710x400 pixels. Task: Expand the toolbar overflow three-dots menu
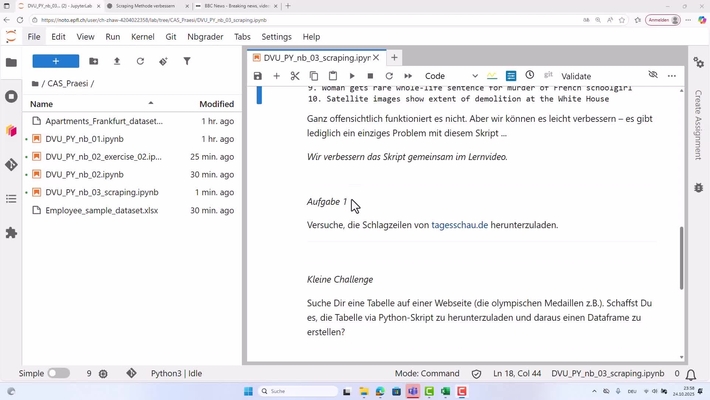click(672, 76)
